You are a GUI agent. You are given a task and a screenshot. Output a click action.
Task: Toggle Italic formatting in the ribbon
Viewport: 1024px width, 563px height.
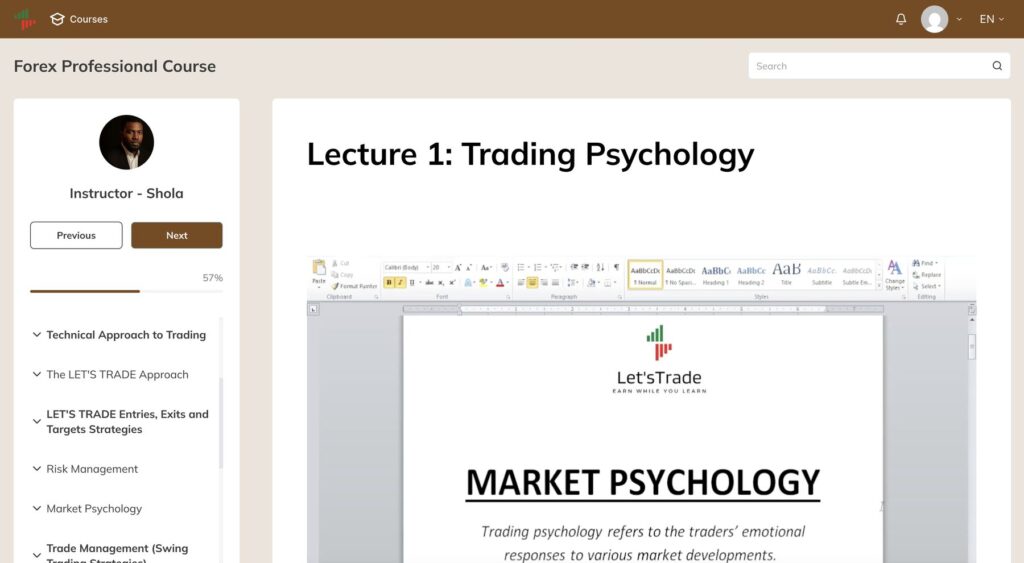[400, 283]
